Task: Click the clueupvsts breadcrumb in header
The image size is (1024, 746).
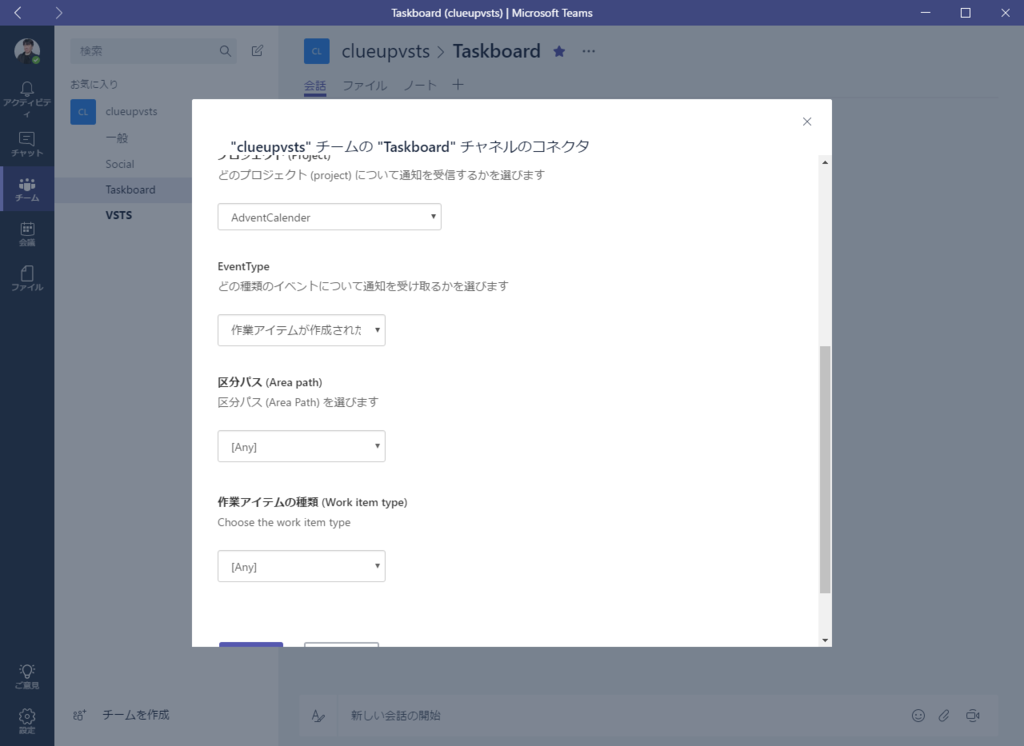Action: click(385, 51)
